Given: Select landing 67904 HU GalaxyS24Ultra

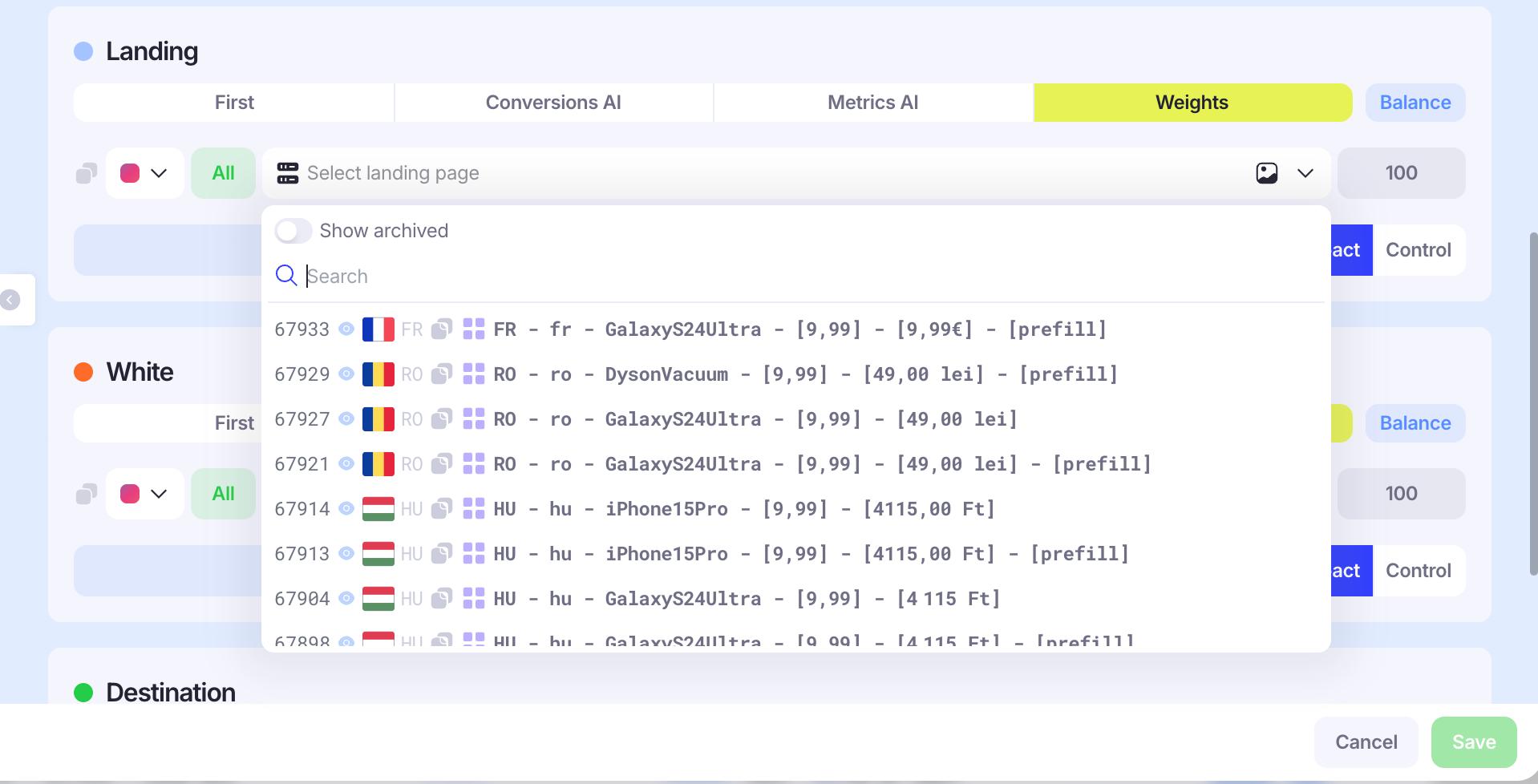Looking at the screenshot, I should (x=796, y=599).
